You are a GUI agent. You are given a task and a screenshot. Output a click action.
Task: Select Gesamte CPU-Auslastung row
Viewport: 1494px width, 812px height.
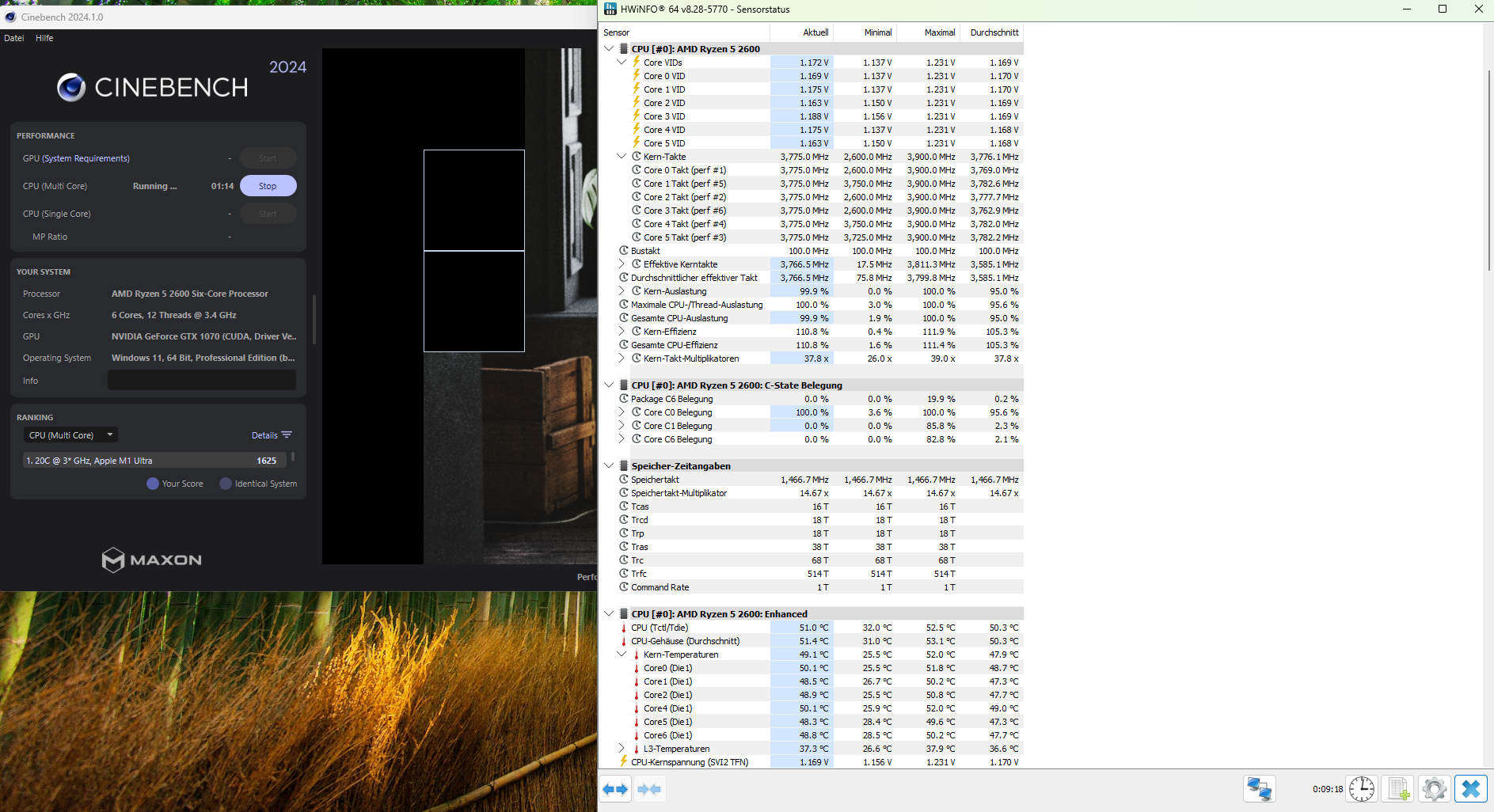pyautogui.click(x=812, y=318)
